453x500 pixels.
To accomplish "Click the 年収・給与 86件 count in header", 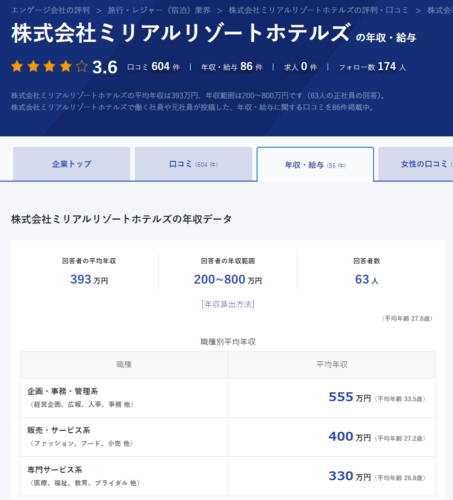I will (232, 67).
